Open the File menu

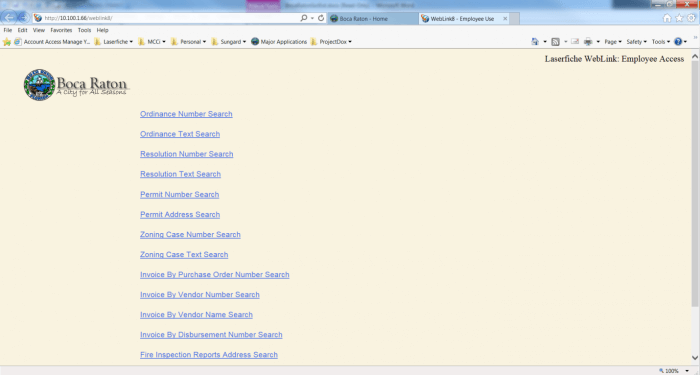point(8,30)
